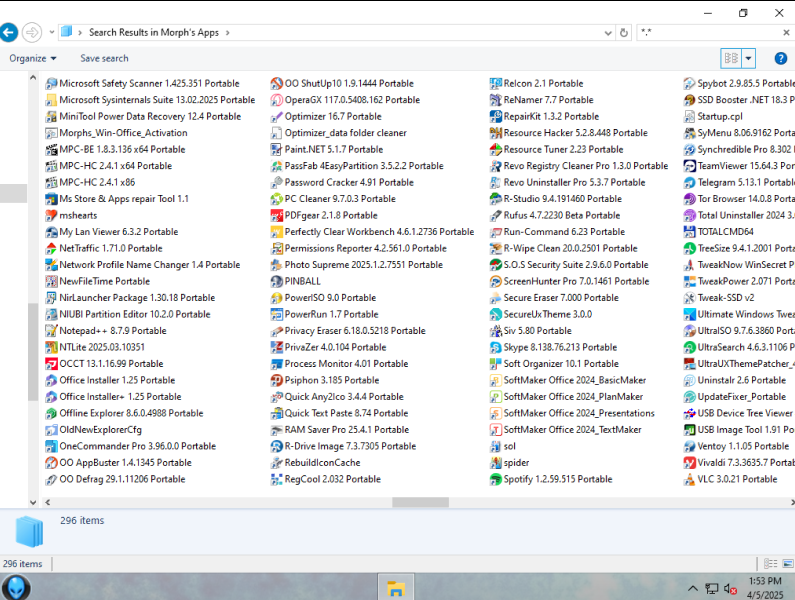Clear the search box with X
The height and width of the screenshot is (600, 795).
(x=786, y=32)
